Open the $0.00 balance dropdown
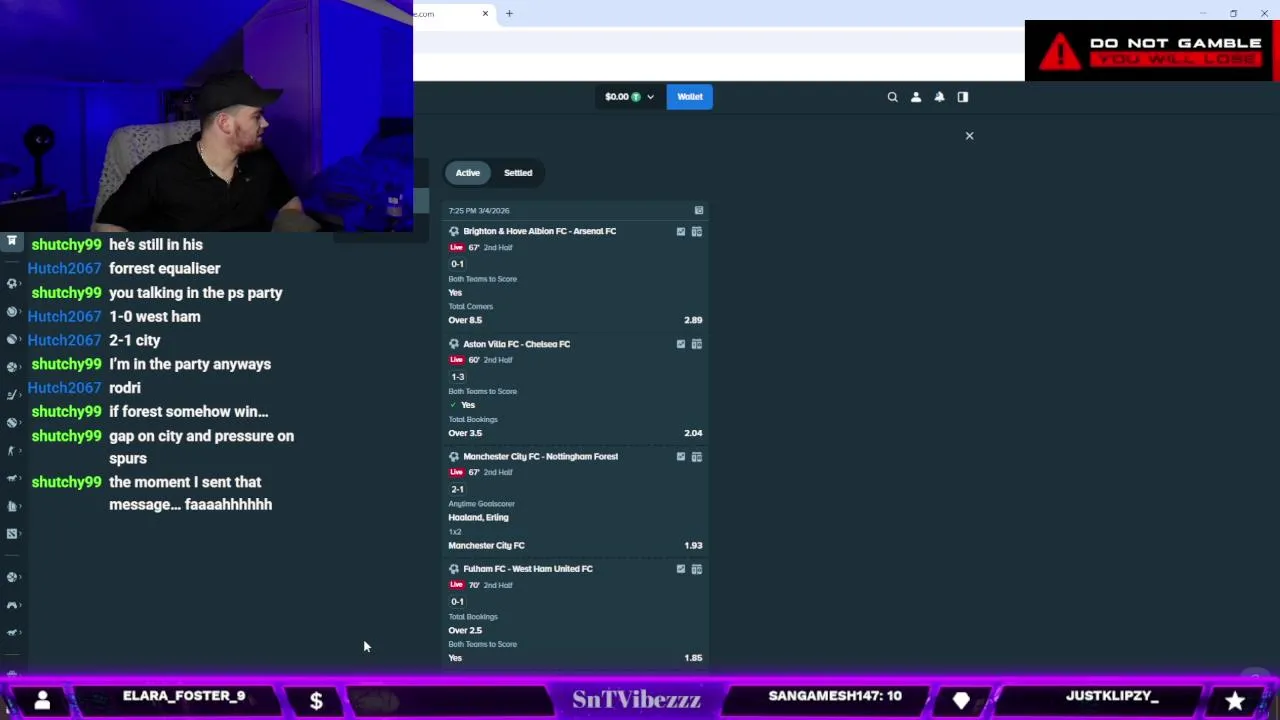This screenshot has height=720, width=1280. click(629, 97)
